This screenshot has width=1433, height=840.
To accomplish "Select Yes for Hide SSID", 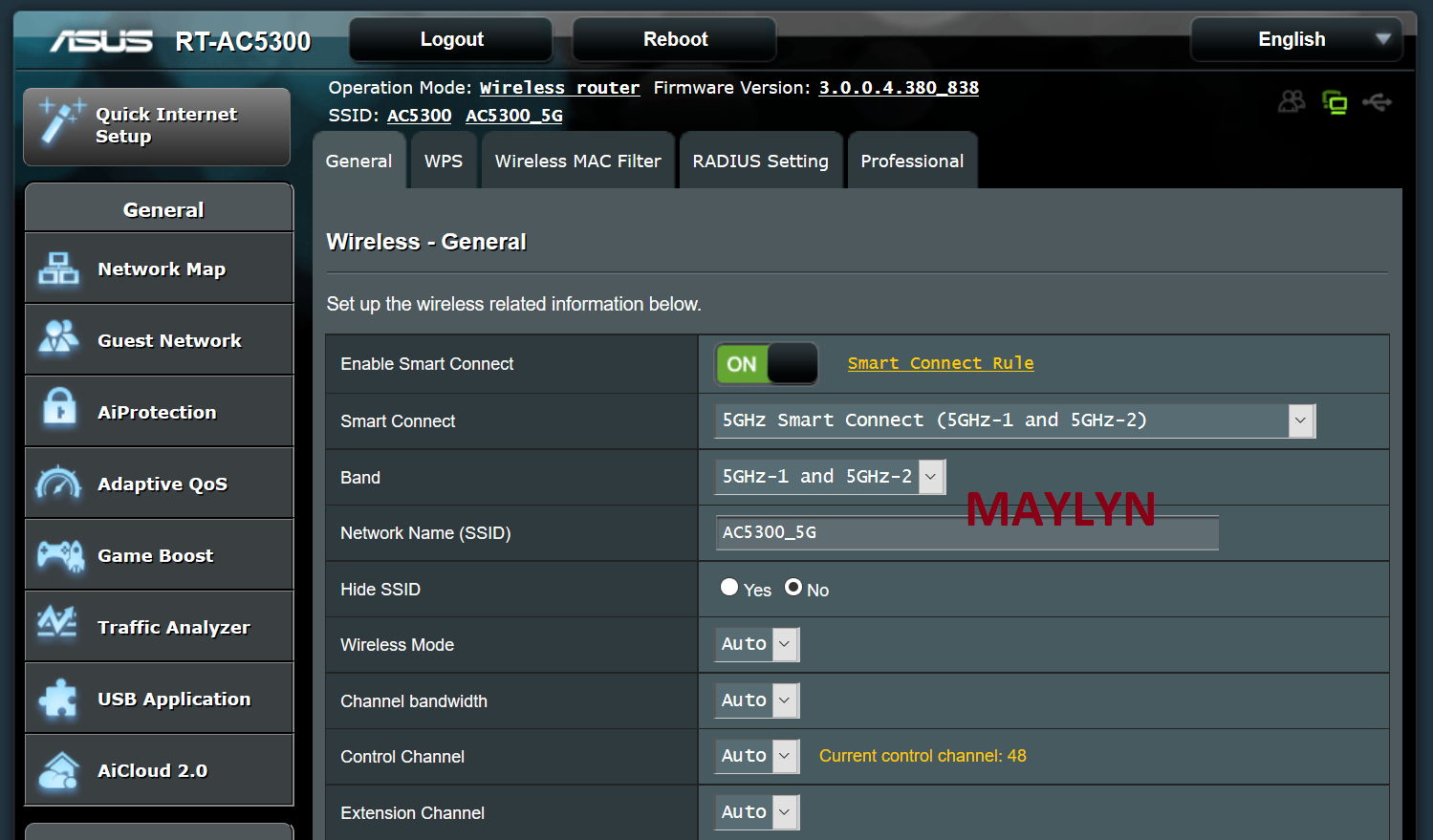I will tap(729, 588).
